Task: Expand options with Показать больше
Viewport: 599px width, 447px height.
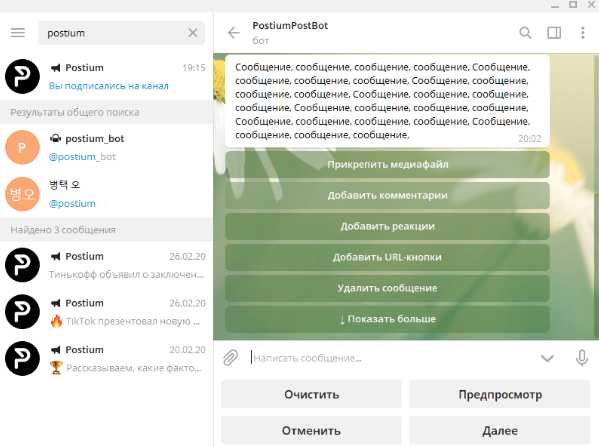Action: point(387,319)
